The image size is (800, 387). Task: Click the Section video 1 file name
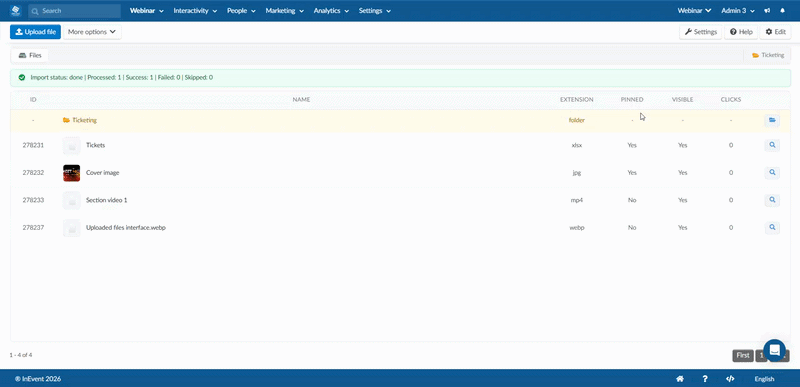107,200
